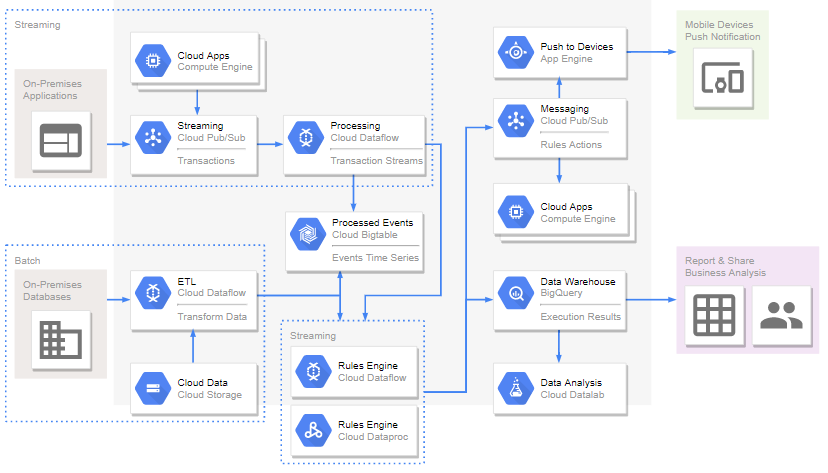Click the spreadsheet grid icon under Report & Share
This screenshot has width=828, height=473.
pos(714,316)
